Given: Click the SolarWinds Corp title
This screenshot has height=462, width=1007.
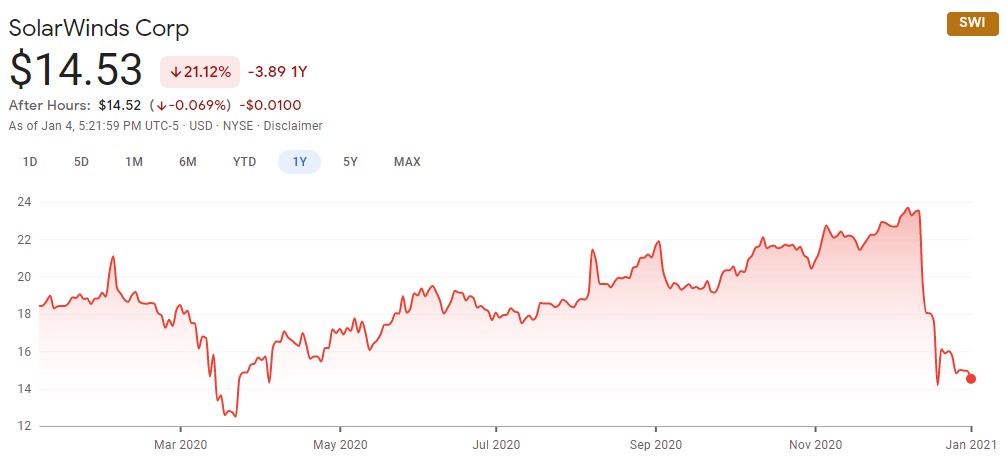Looking at the screenshot, I should tap(98, 27).
